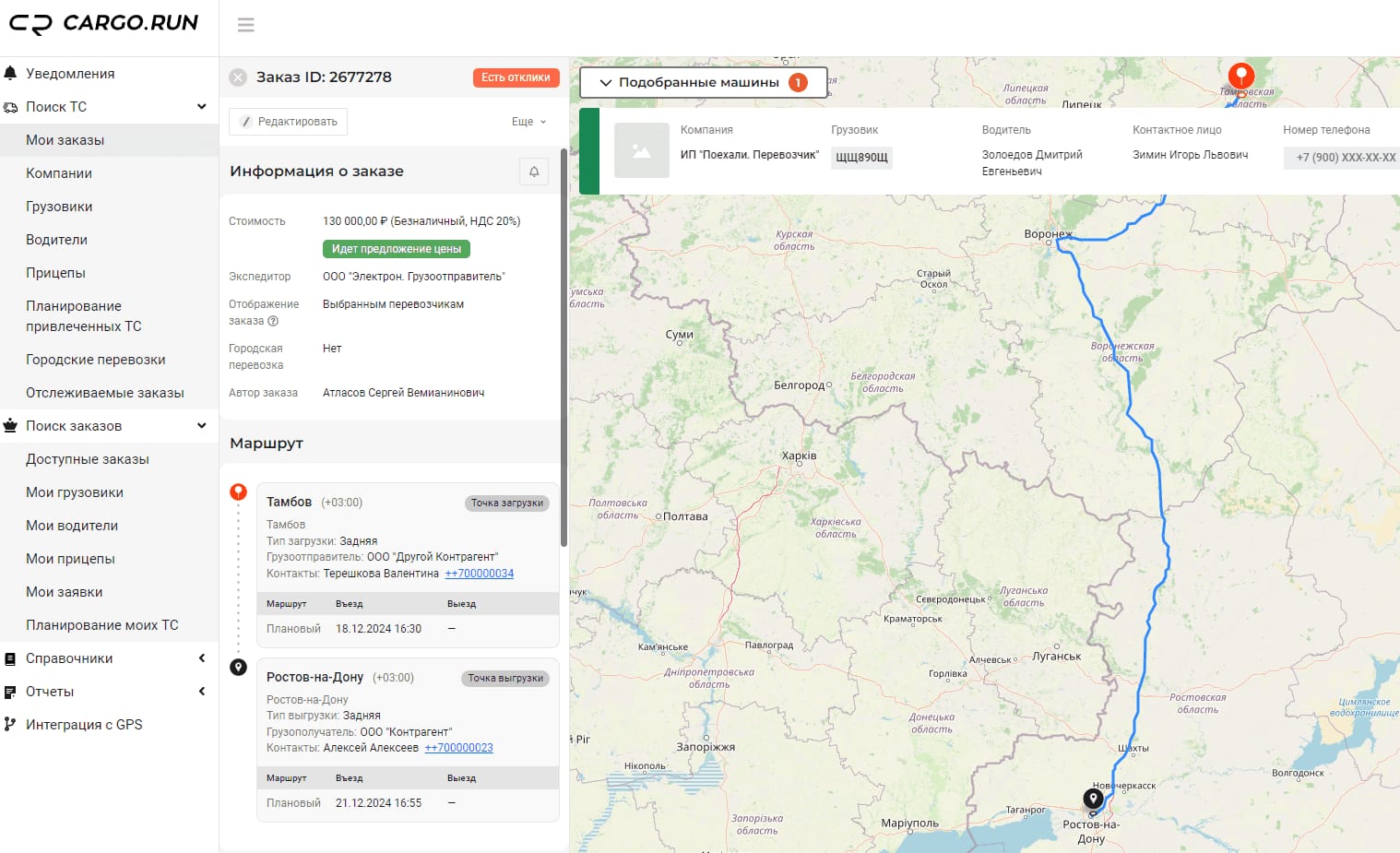Open Уведомления bell icon
Image resolution: width=1400 pixels, height=853 pixels.
point(10,73)
